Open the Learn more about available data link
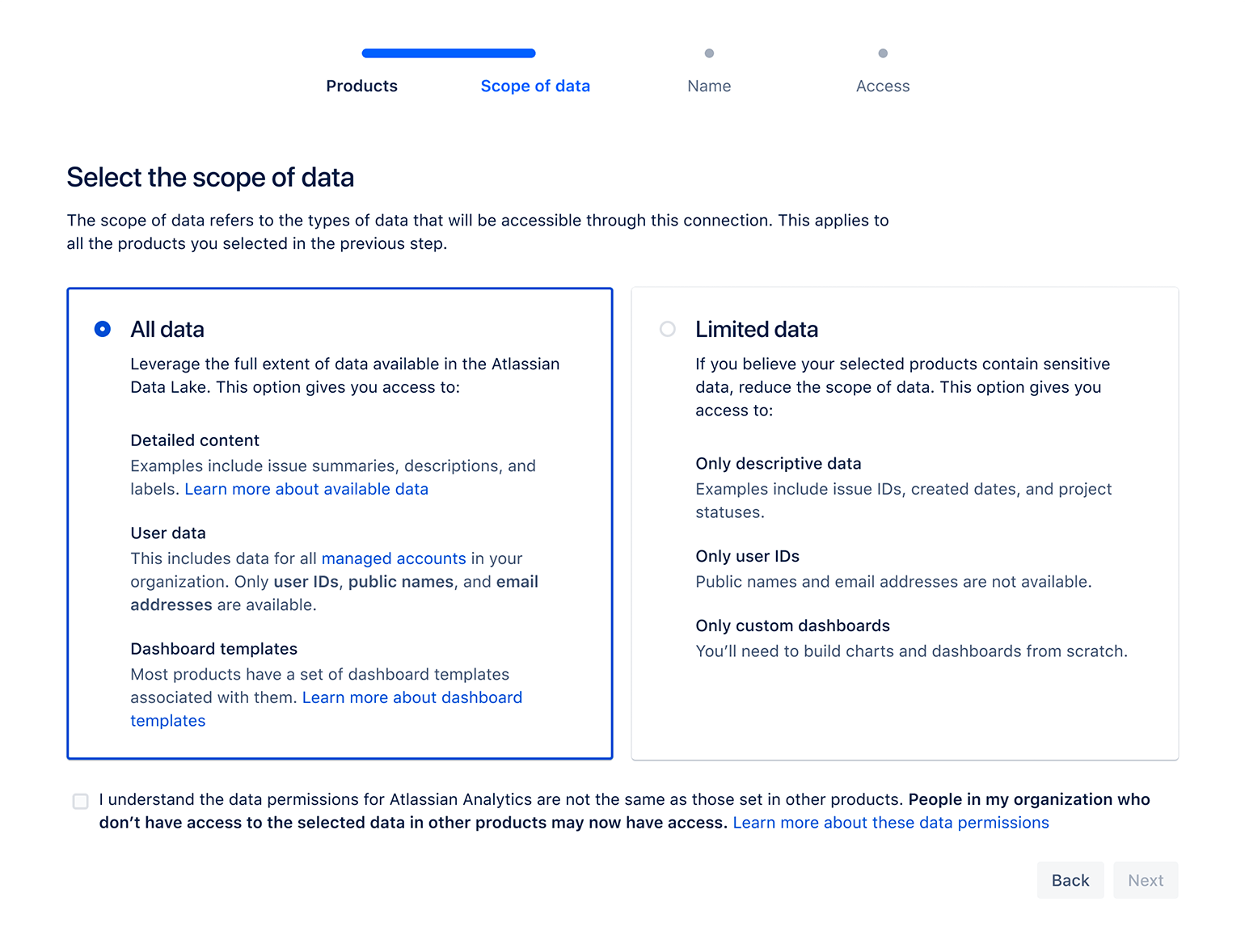The width and height of the screenshot is (1245, 952). 306,489
